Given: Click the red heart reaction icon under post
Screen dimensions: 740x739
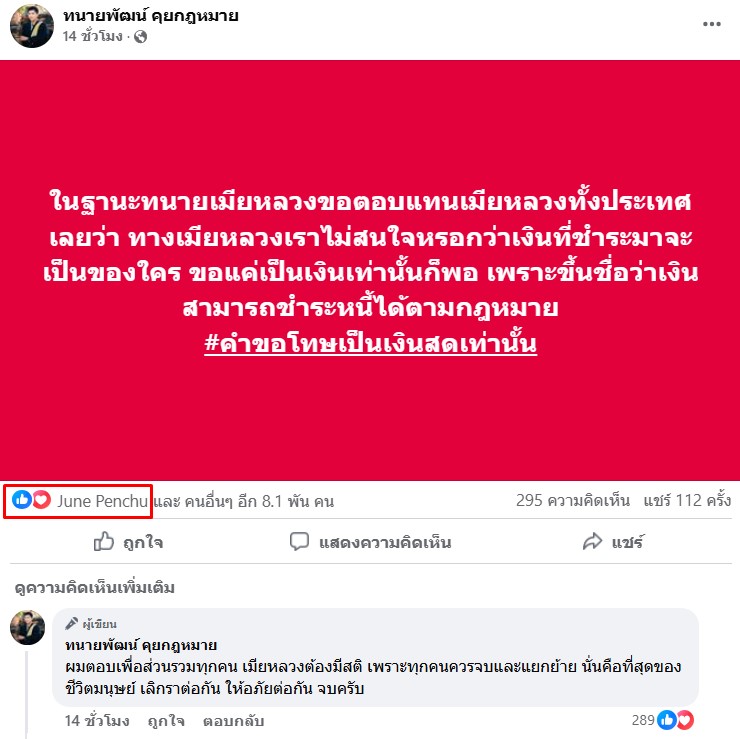Looking at the screenshot, I should pos(42,499).
